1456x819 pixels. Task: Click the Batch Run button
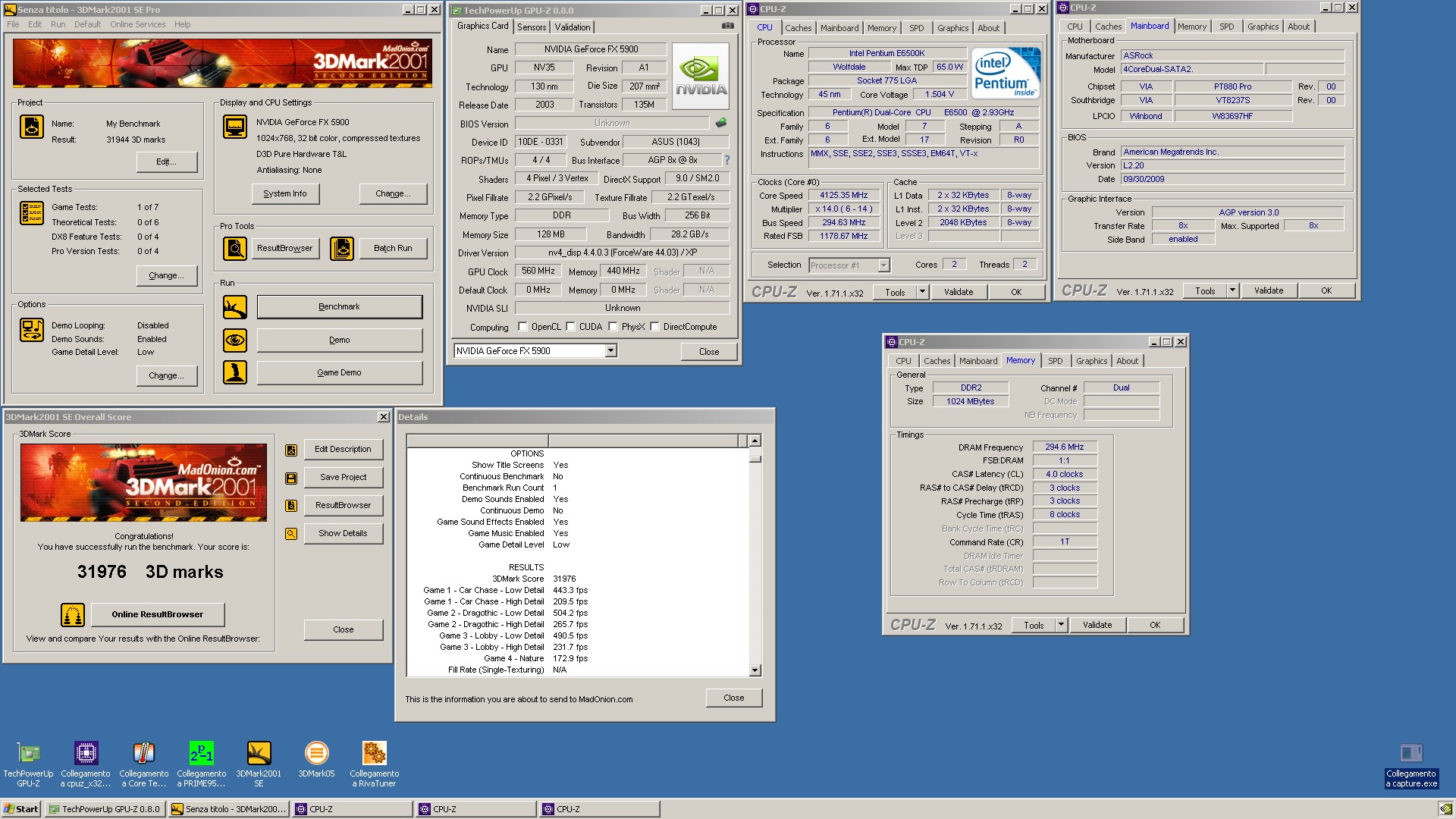point(393,248)
